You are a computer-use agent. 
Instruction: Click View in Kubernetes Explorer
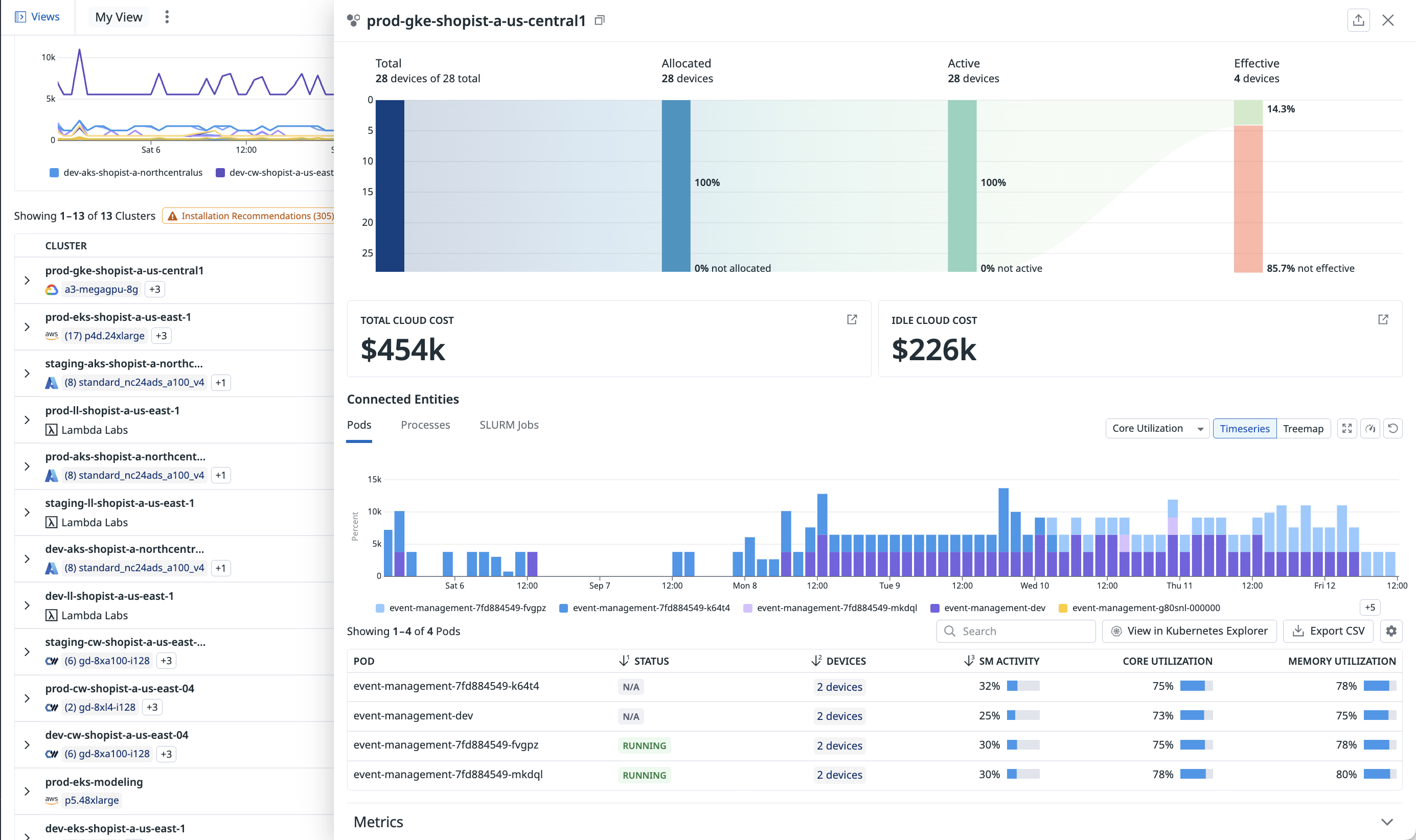coord(1189,631)
